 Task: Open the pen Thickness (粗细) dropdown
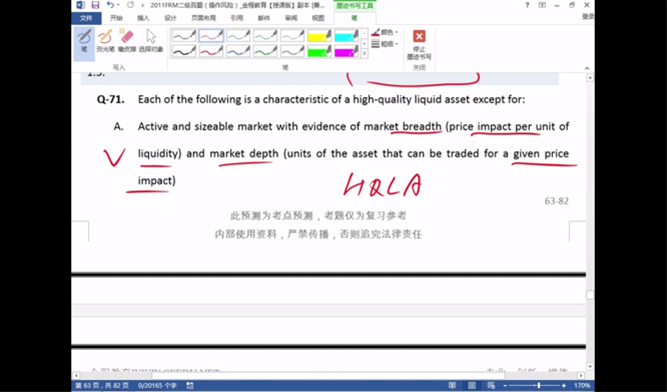[x=385, y=44]
